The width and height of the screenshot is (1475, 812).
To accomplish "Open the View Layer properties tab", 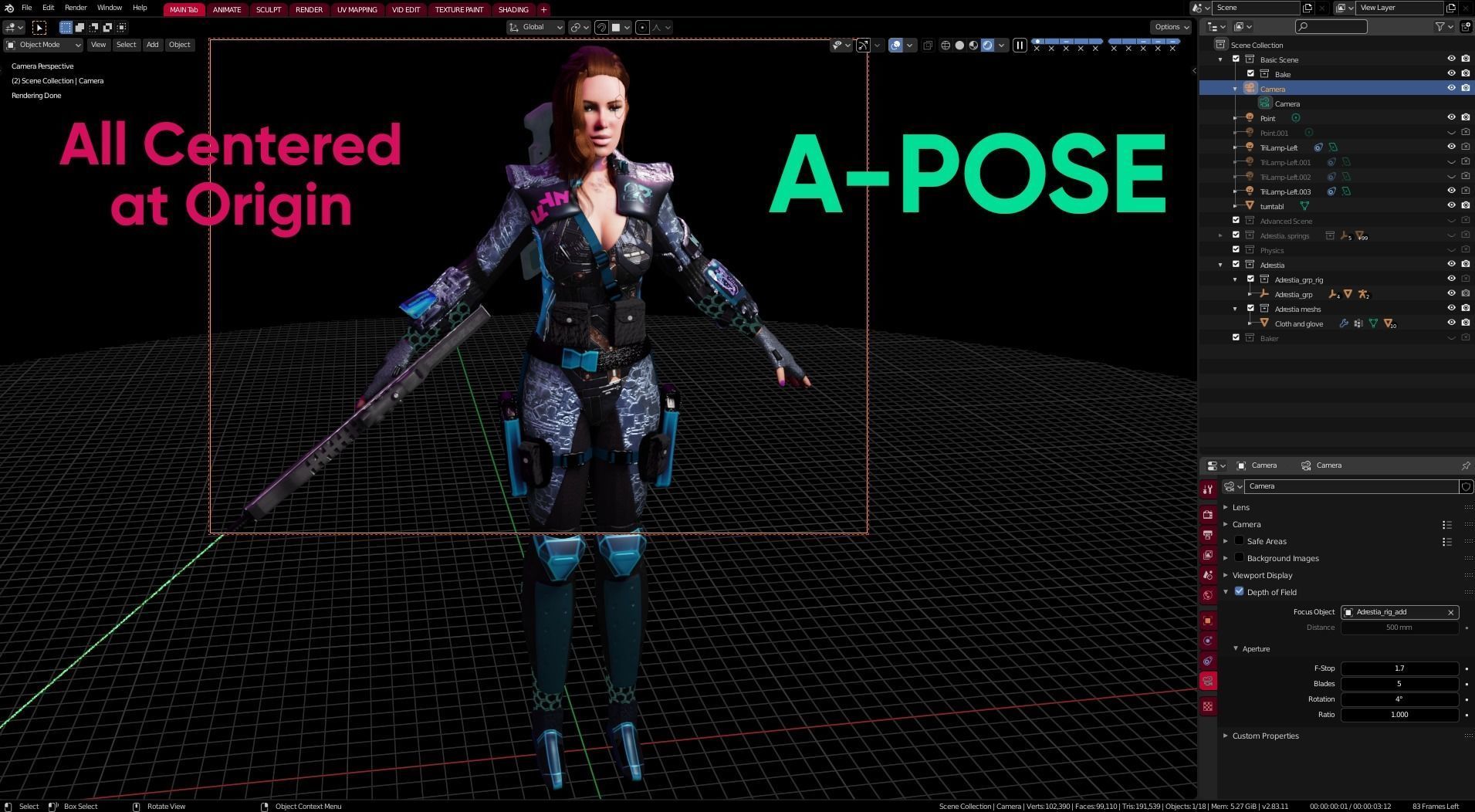I will [1208, 555].
